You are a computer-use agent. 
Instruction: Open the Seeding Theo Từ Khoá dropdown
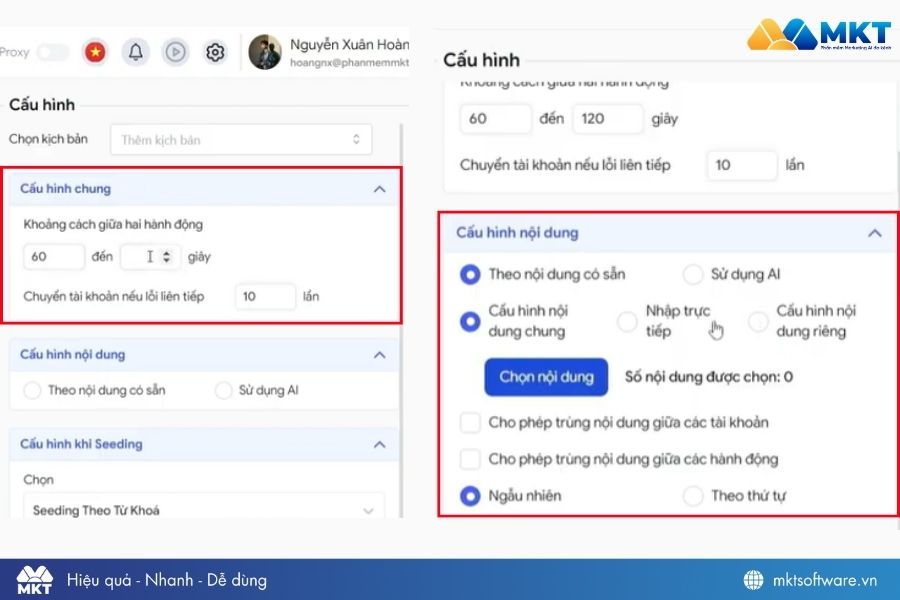click(x=204, y=508)
